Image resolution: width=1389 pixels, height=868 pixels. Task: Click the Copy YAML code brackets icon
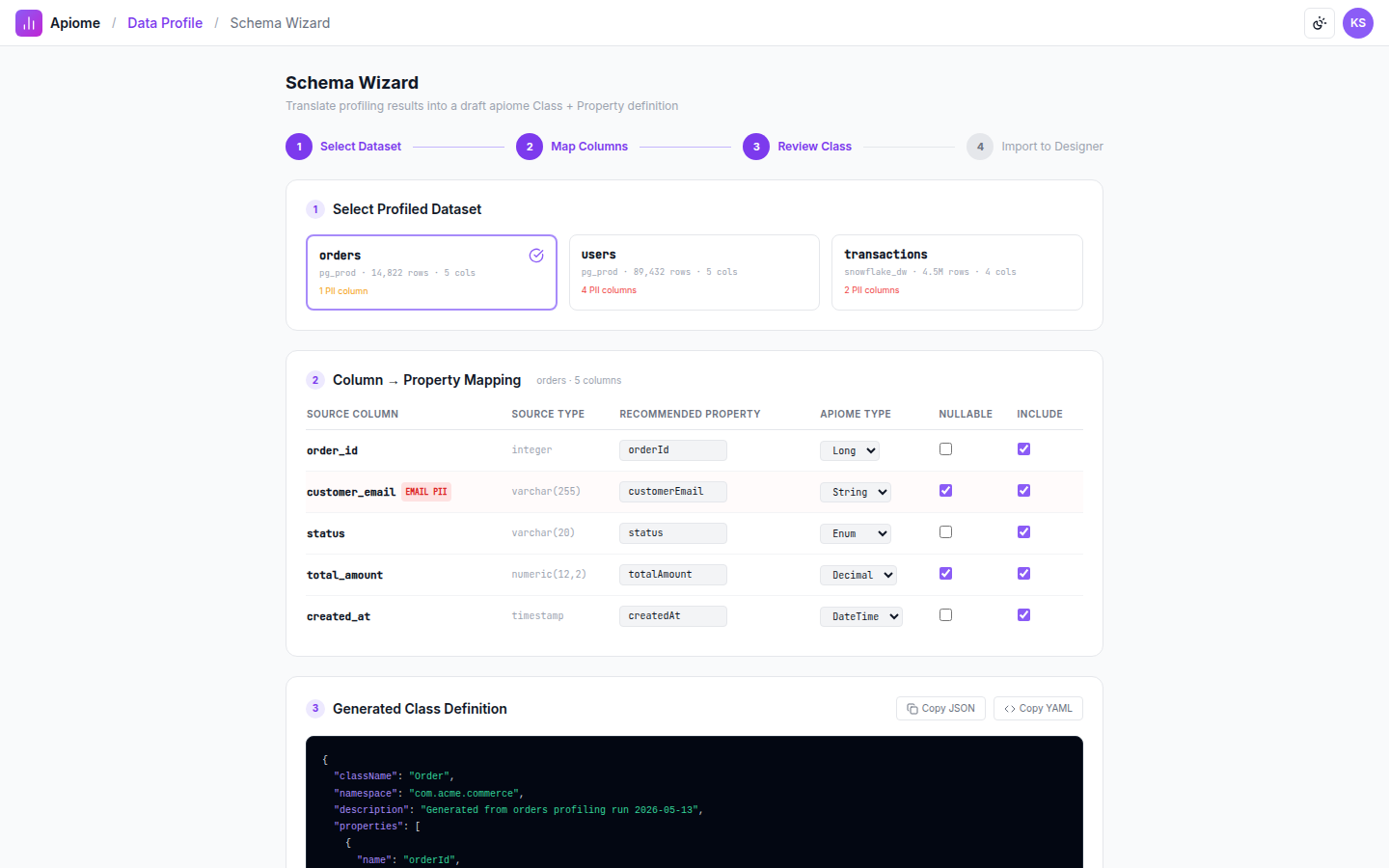pyautogui.click(x=1010, y=709)
